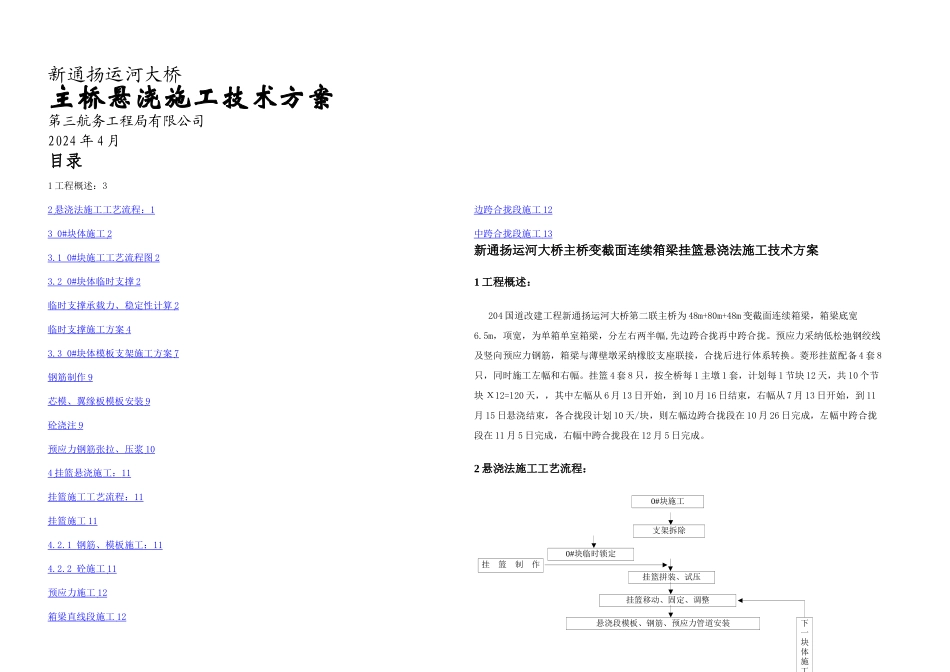
Task: Click the heading '1 工程概述:' in body
Action: (502, 282)
